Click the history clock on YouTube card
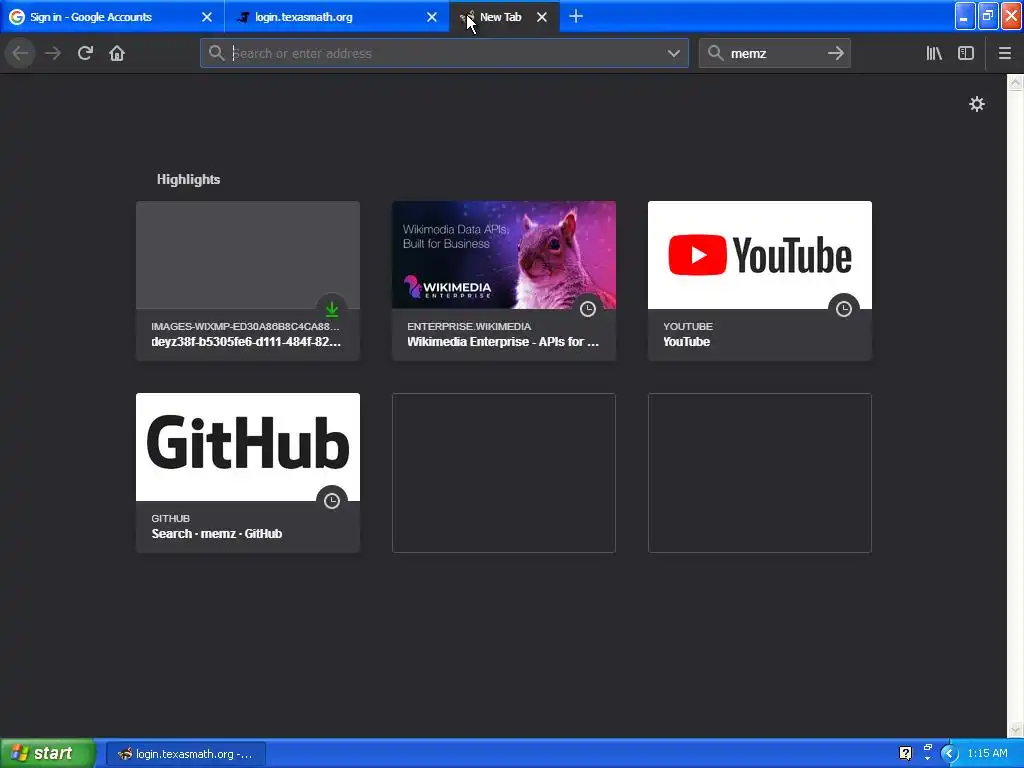This screenshot has height=768, width=1024. click(x=844, y=309)
